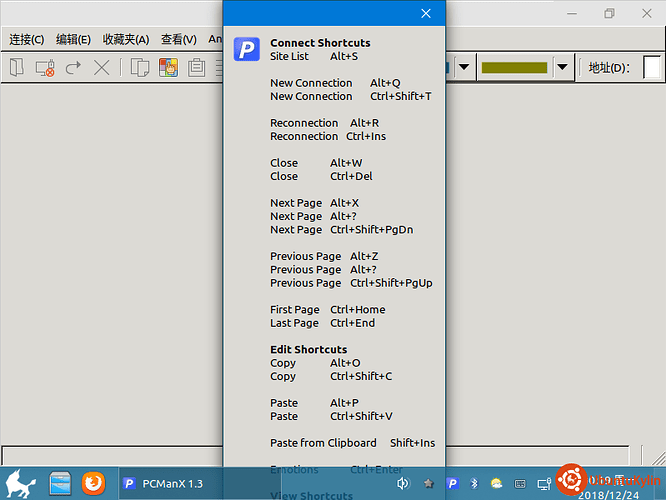Open the site list book icon
Screen dimensions: 666x500
[17, 68]
